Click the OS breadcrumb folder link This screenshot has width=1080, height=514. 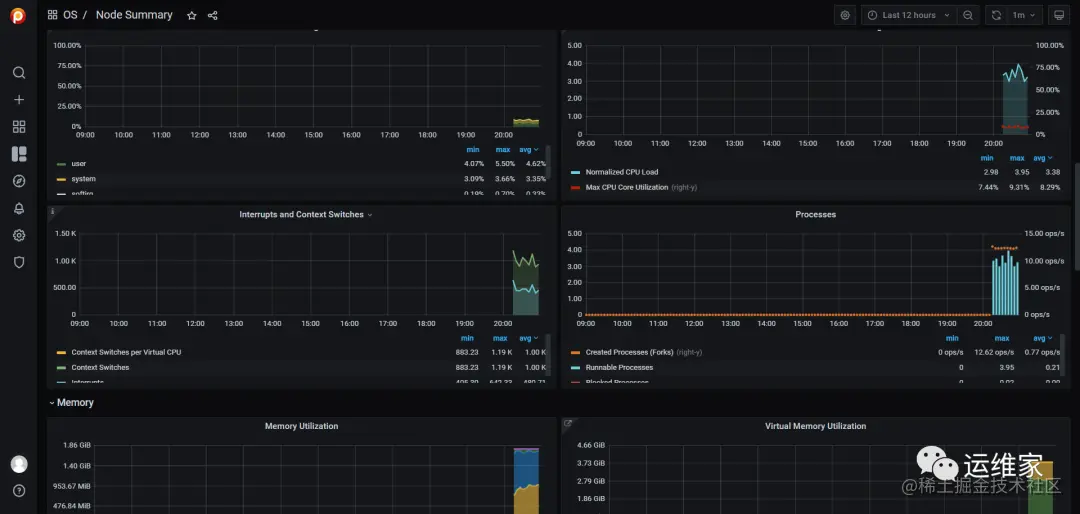[x=70, y=15]
